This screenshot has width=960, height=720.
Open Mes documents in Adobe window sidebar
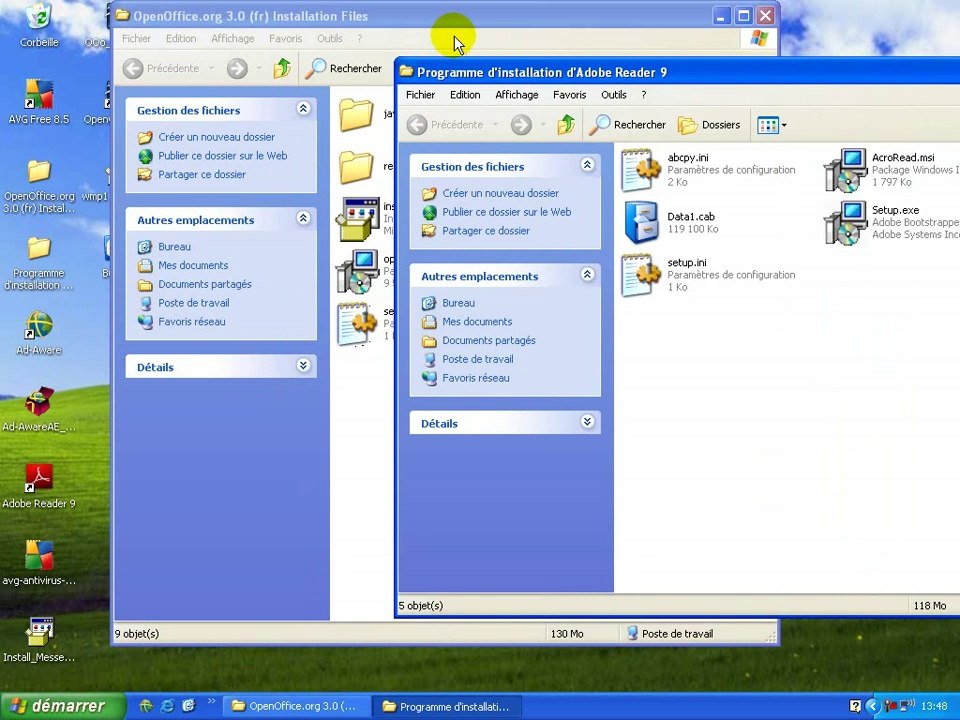click(x=477, y=321)
